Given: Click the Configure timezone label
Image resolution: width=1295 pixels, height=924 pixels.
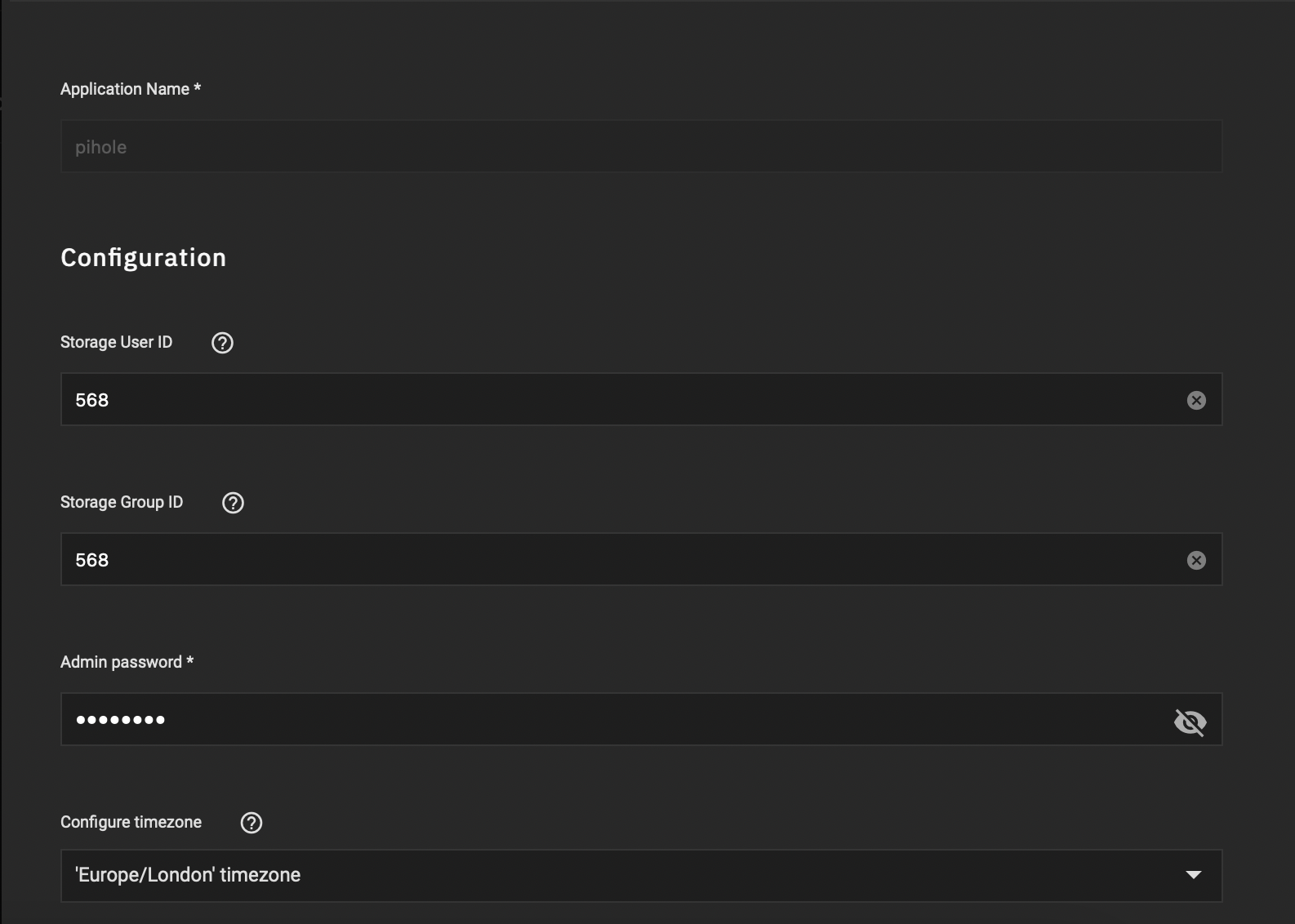Looking at the screenshot, I should point(131,822).
